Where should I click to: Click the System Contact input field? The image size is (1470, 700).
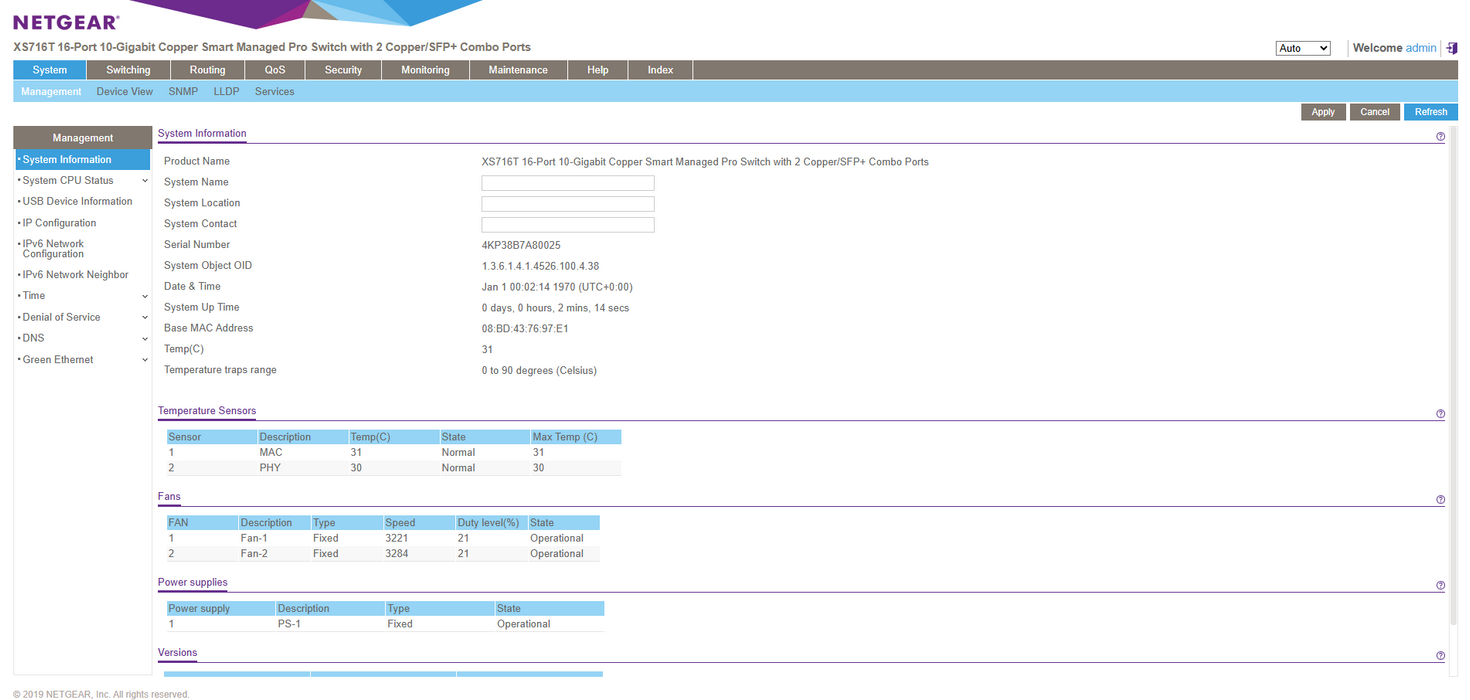[568, 225]
